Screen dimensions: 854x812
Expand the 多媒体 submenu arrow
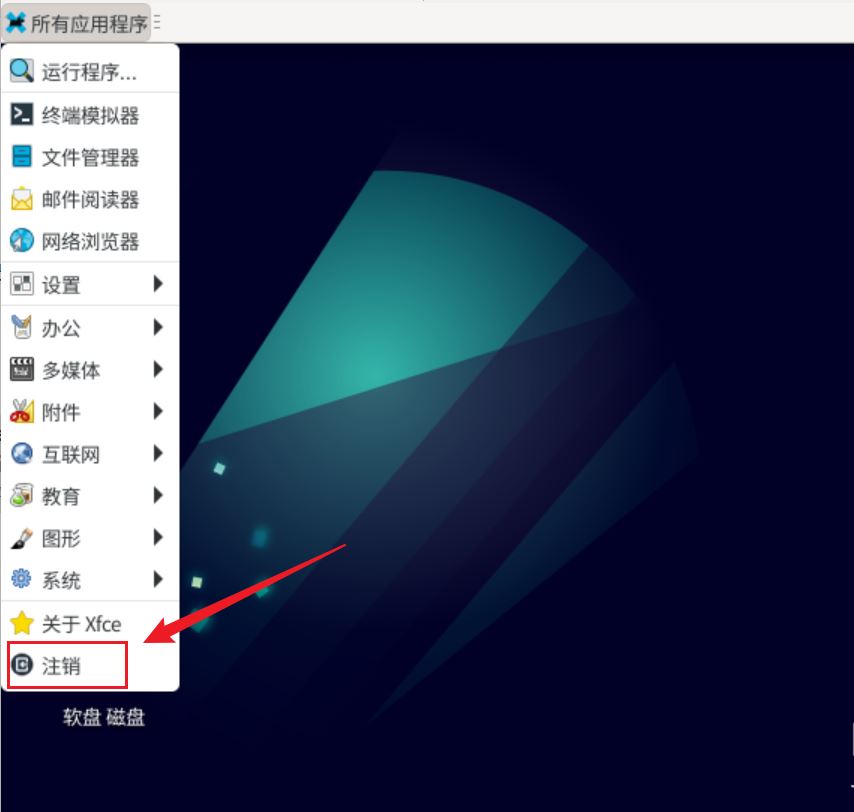pyautogui.click(x=158, y=369)
